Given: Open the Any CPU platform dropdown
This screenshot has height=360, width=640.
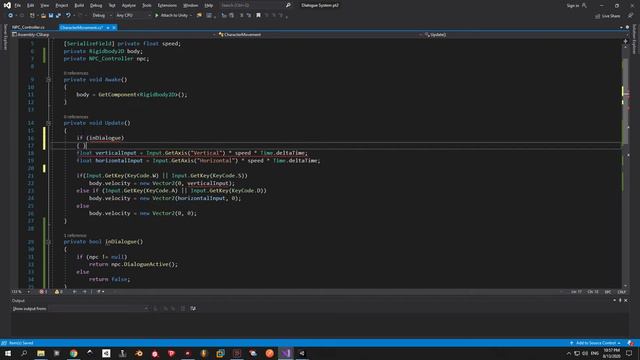Looking at the screenshot, I should click(x=133, y=16).
